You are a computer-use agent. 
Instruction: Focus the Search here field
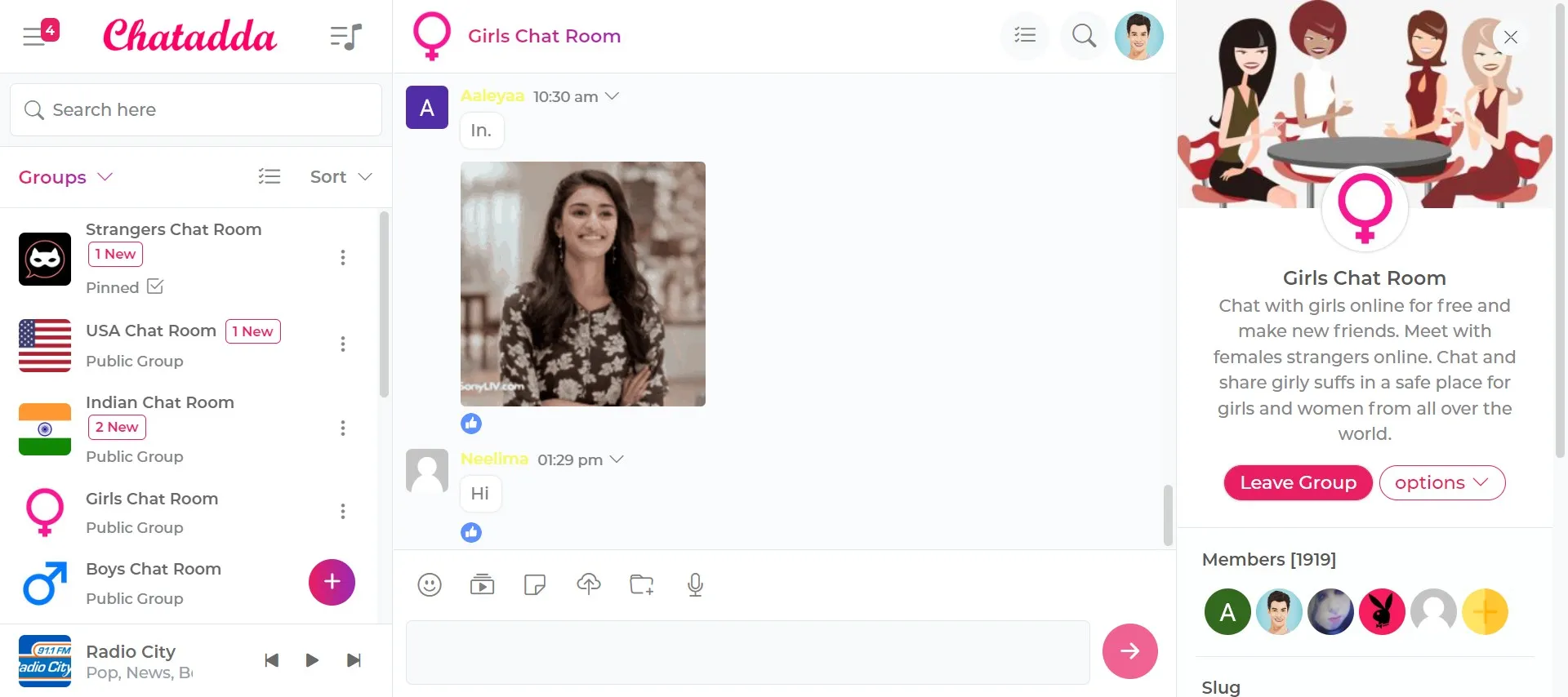(196, 109)
